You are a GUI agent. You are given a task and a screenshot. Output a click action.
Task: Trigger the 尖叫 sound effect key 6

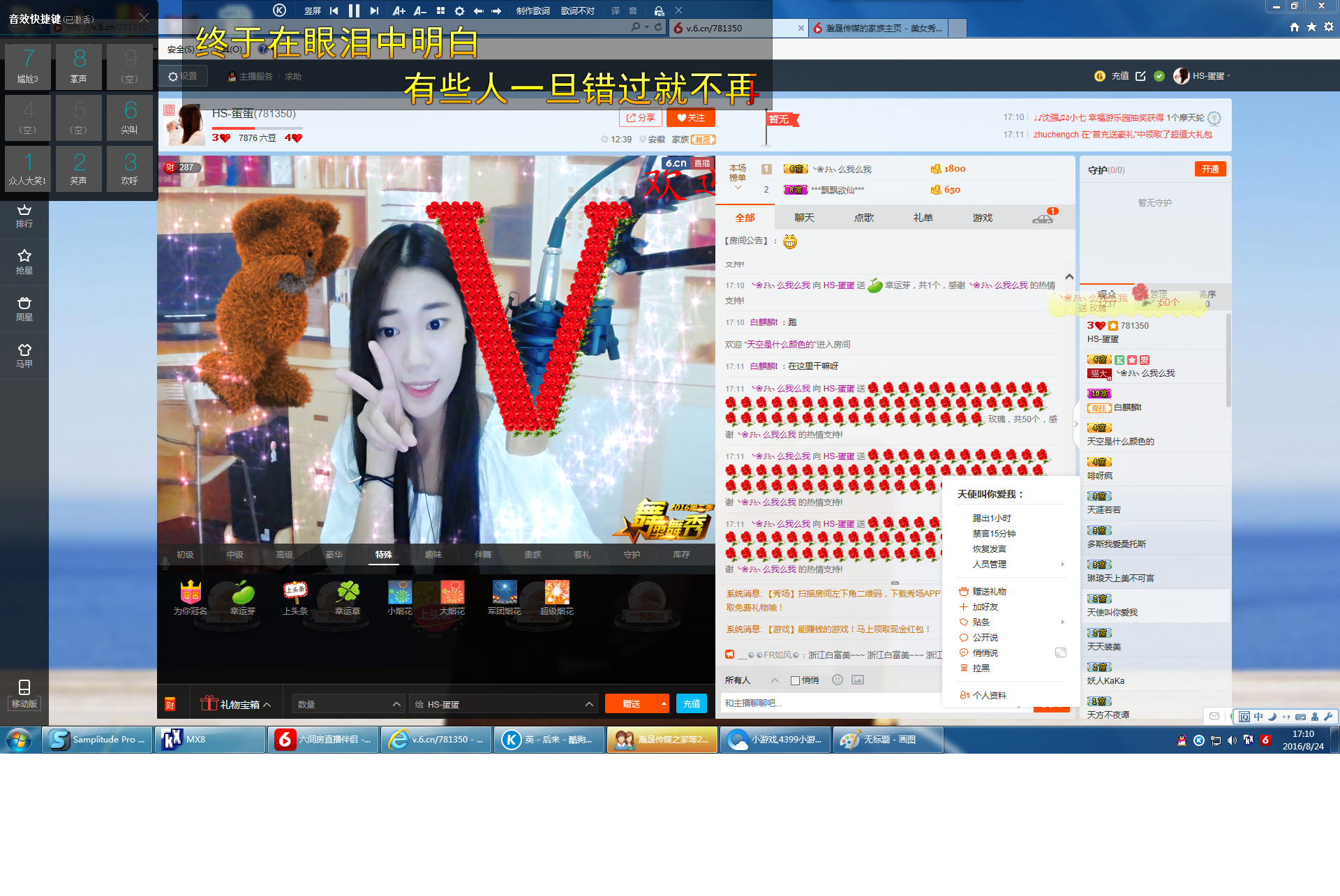(x=130, y=117)
